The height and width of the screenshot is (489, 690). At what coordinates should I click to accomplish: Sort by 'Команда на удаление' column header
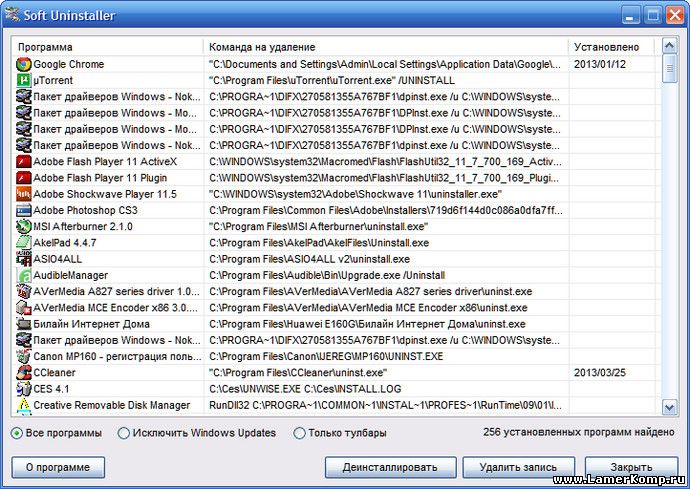(385, 47)
